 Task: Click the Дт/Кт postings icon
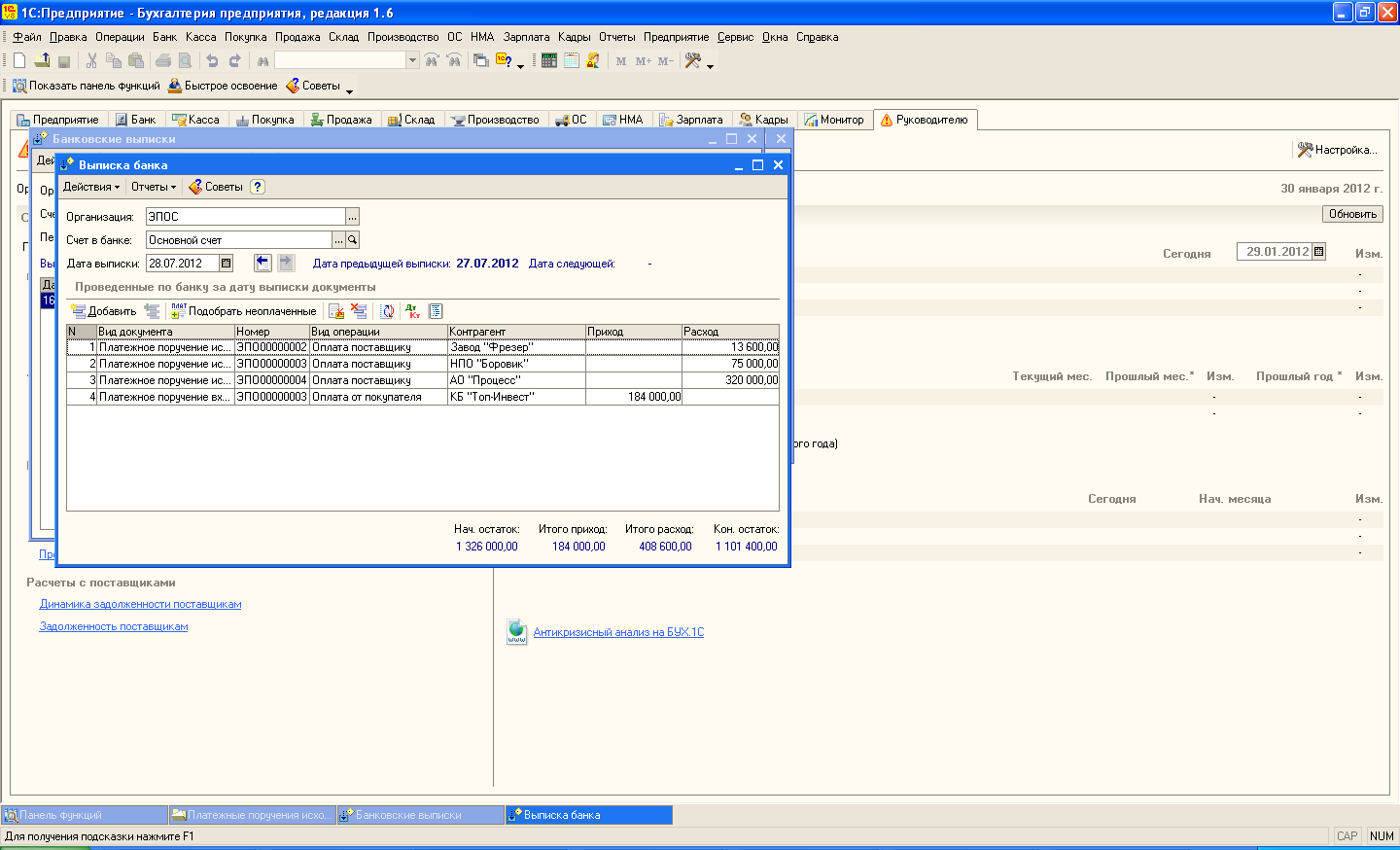(413, 311)
